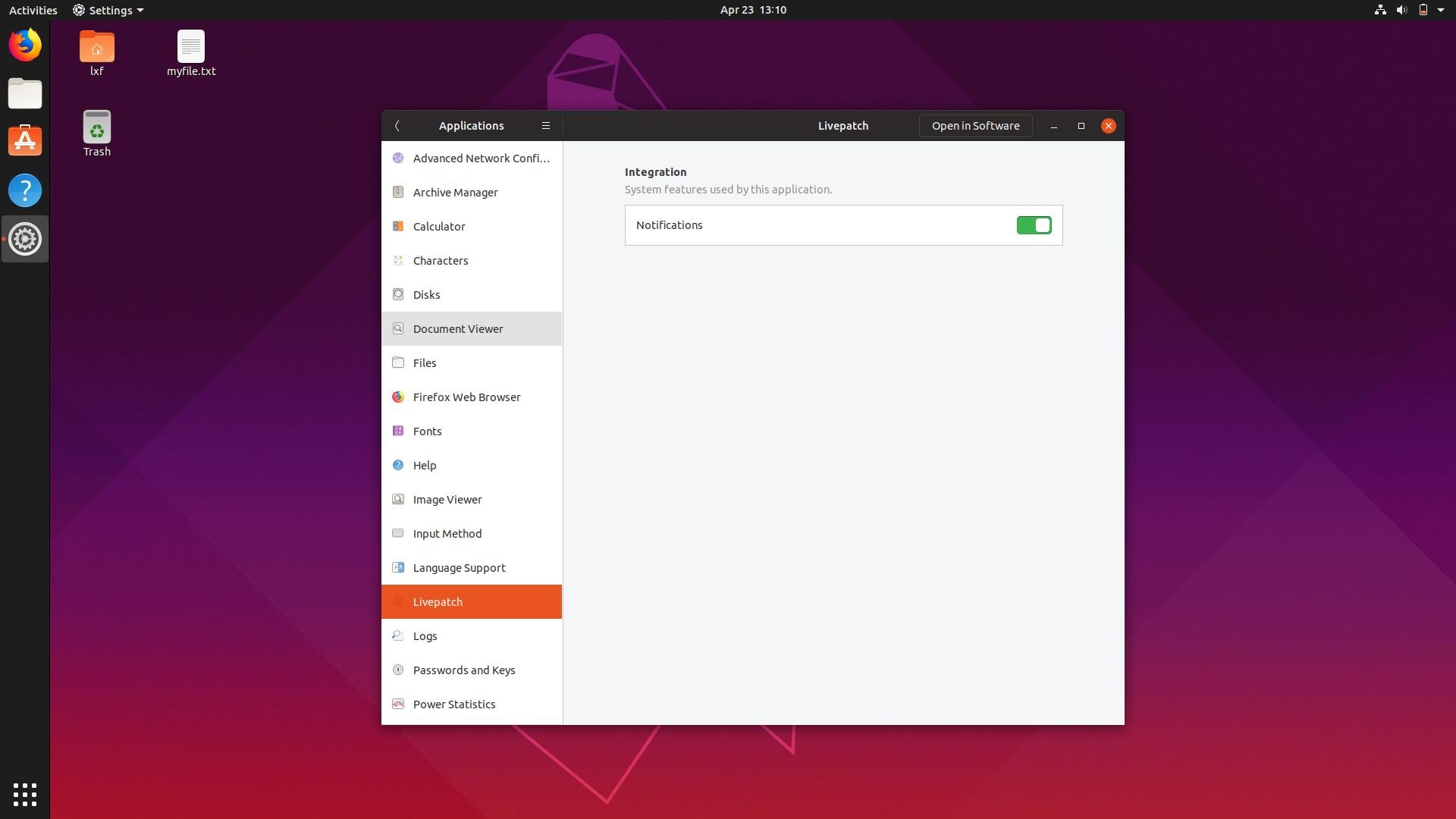The image size is (1456, 819).
Task: Click the Livepatch sidebar icon
Action: pos(399,601)
